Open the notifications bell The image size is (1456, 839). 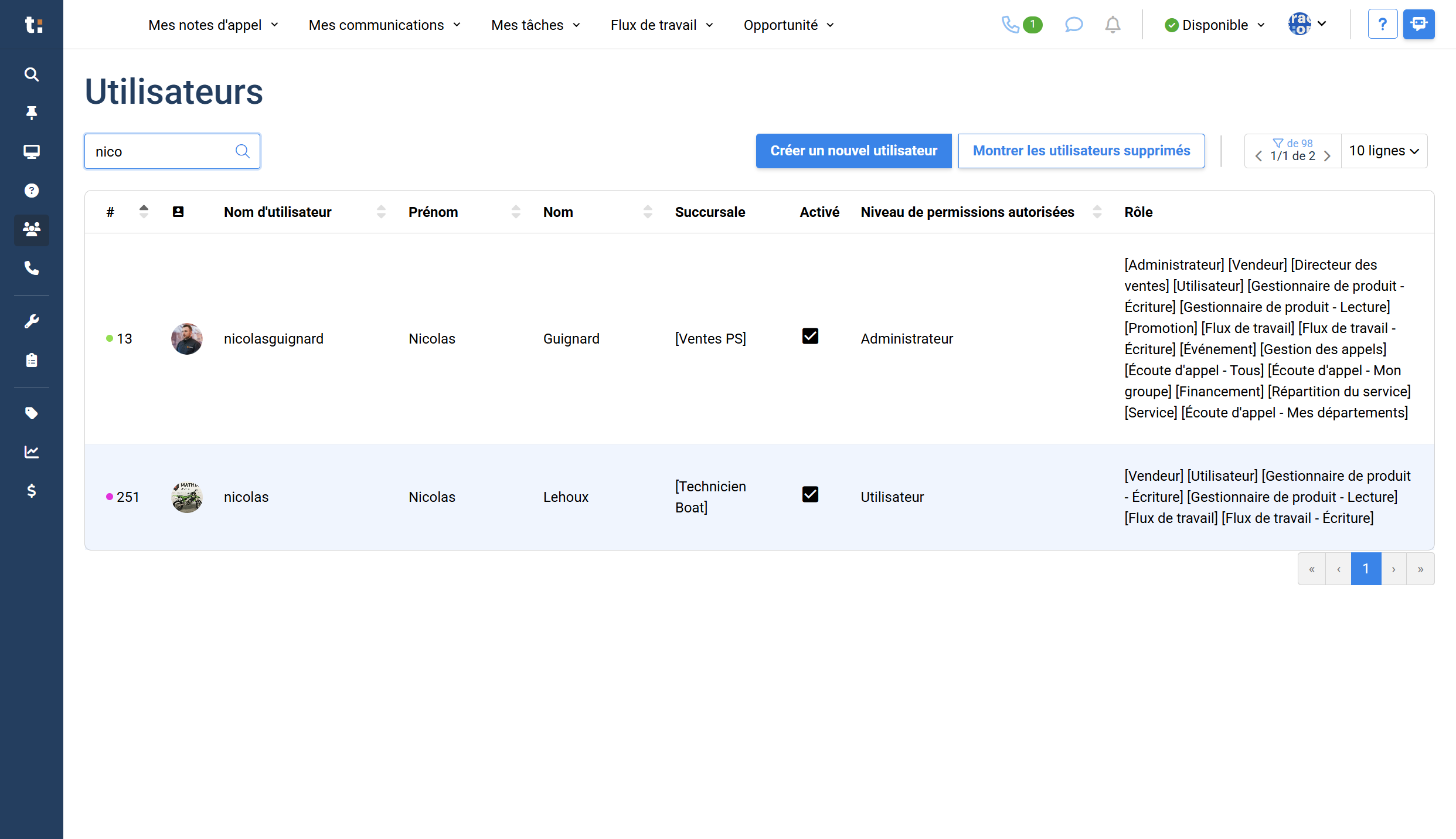click(x=1113, y=25)
